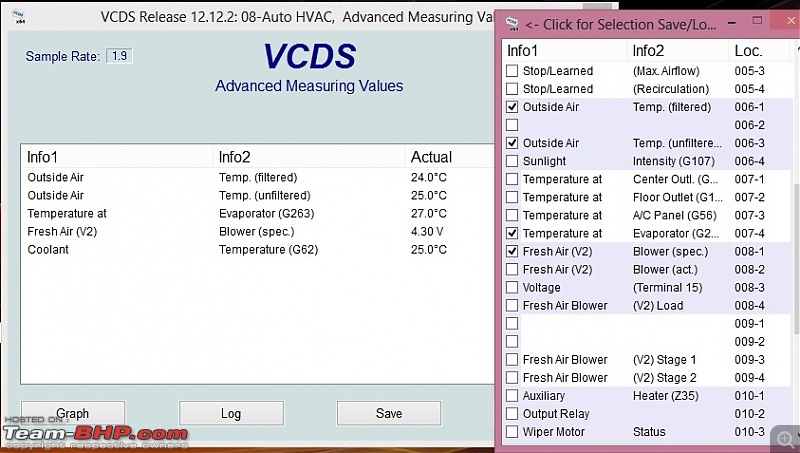Click the Sample Rate value field

pyautogui.click(x=119, y=56)
